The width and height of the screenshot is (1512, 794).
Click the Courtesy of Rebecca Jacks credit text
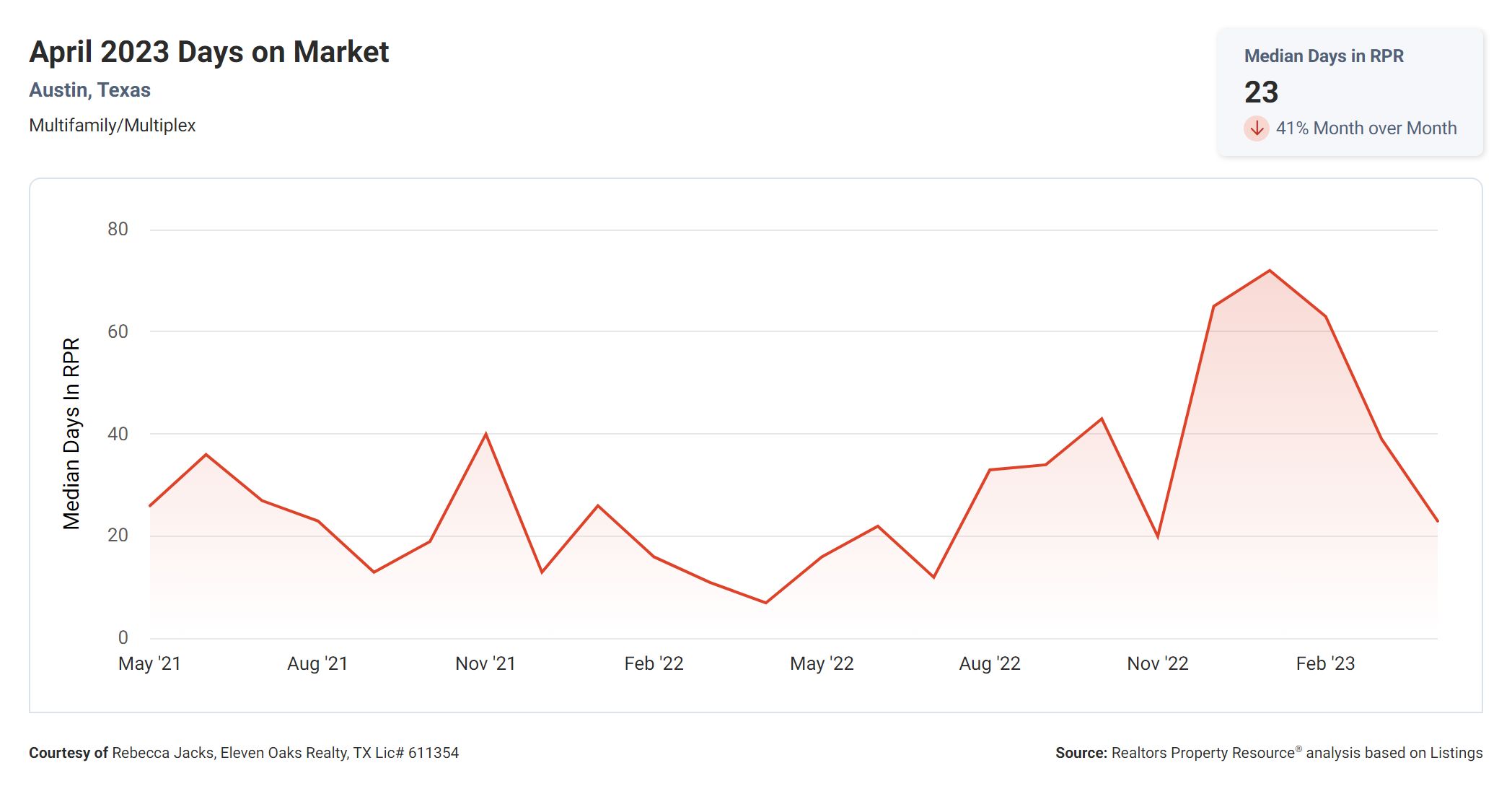[x=244, y=753]
